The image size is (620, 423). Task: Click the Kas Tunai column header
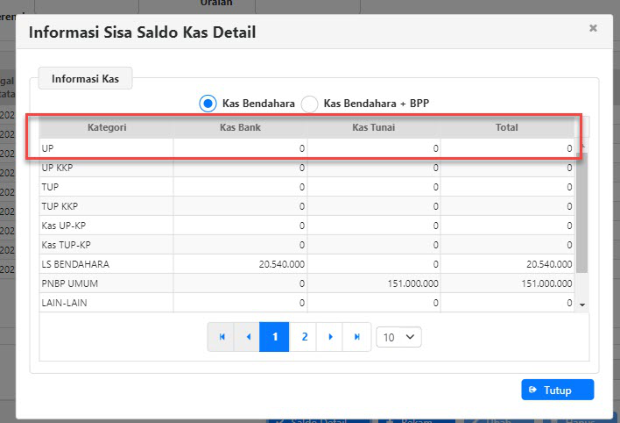tap(374, 128)
